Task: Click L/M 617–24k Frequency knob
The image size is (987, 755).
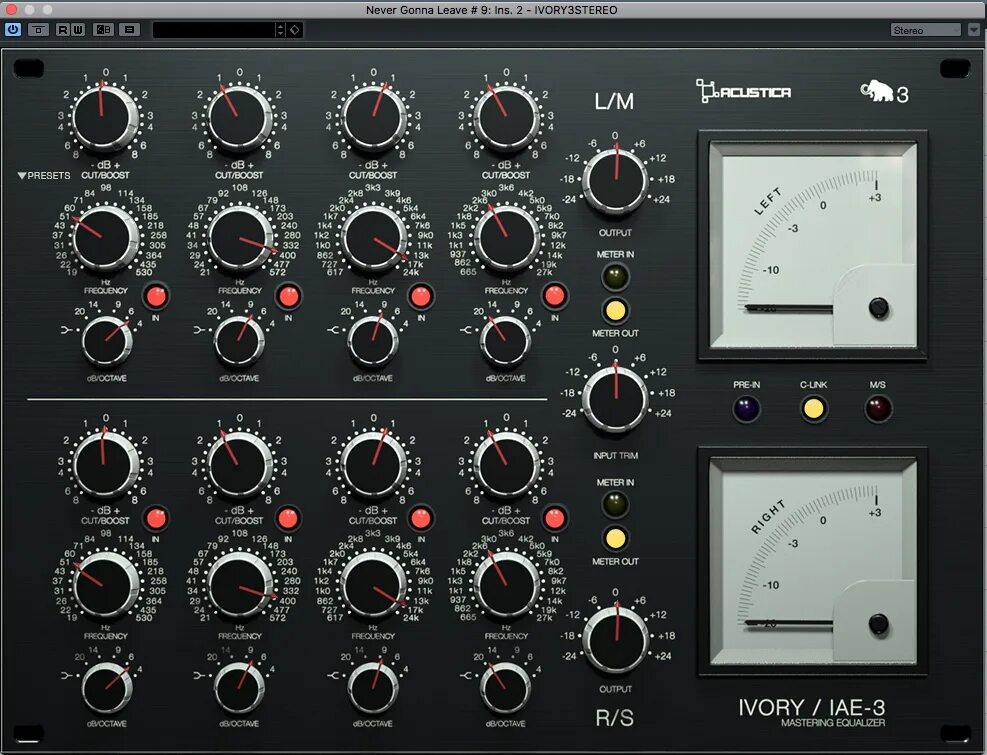Action: (x=373, y=237)
